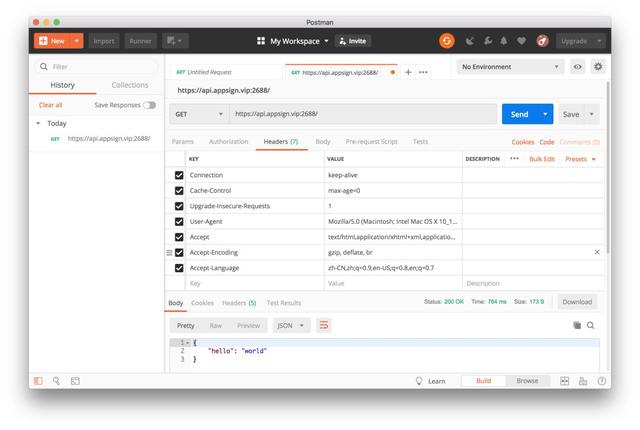Switch to the Params request tab
Image resolution: width=640 pixels, height=430 pixels.
coord(182,142)
